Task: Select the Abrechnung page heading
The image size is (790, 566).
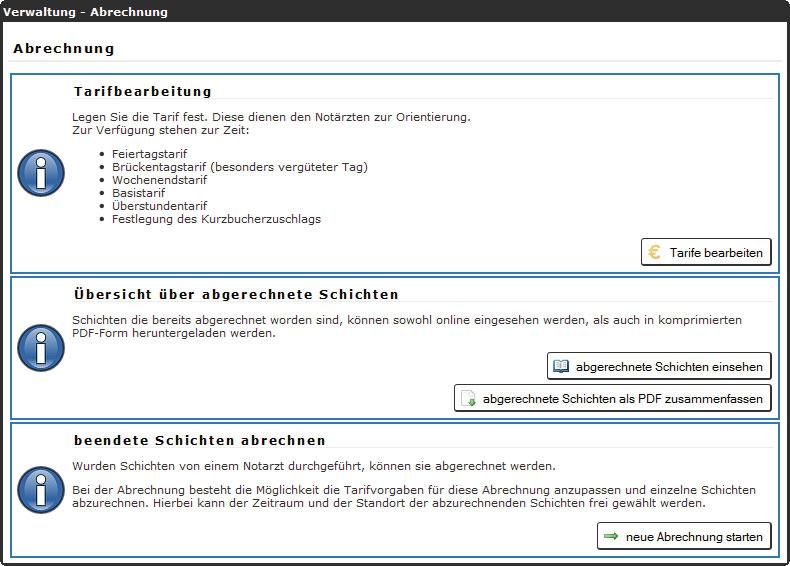Action: 64,48
